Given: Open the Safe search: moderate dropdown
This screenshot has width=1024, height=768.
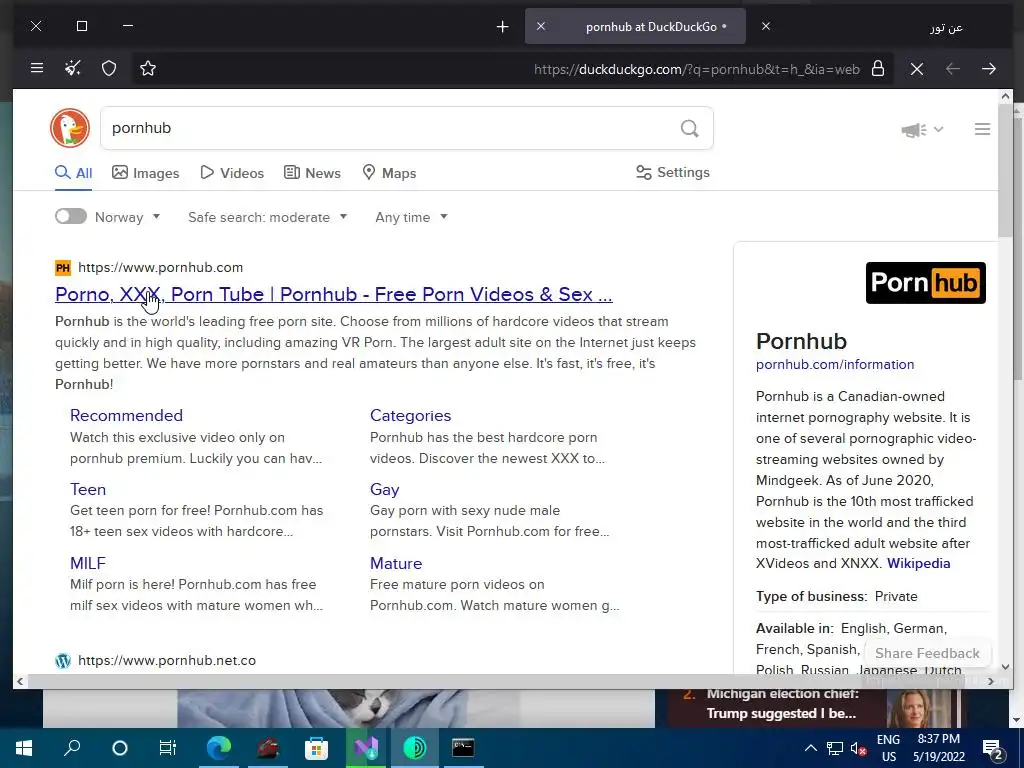Looking at the screenshot, I should (267, 217).
